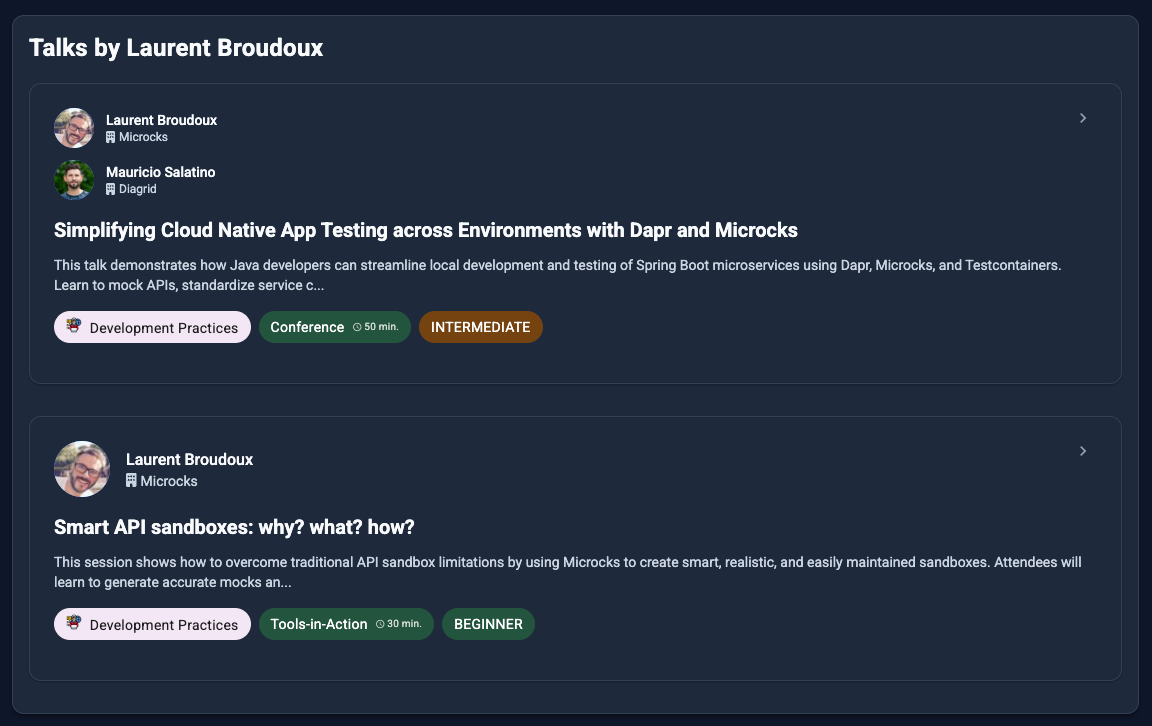Select the Conference session type tag

point(307,327)
